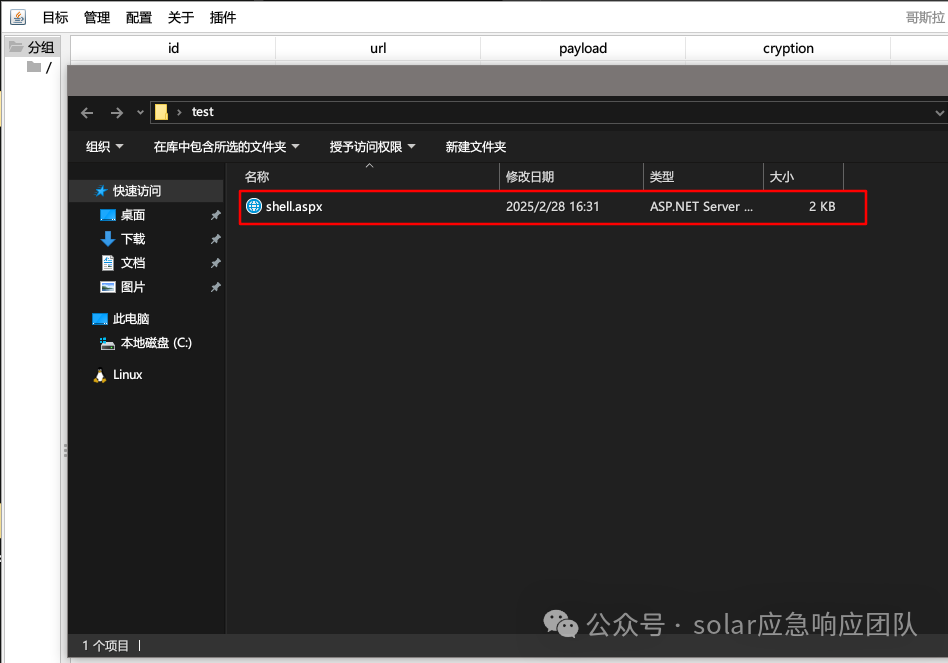The width and height of the screenshot is (948, 663).
Task: Expand the 授予访问权限 dropdown
Action: pyautogui.click(x=372, y=147)
